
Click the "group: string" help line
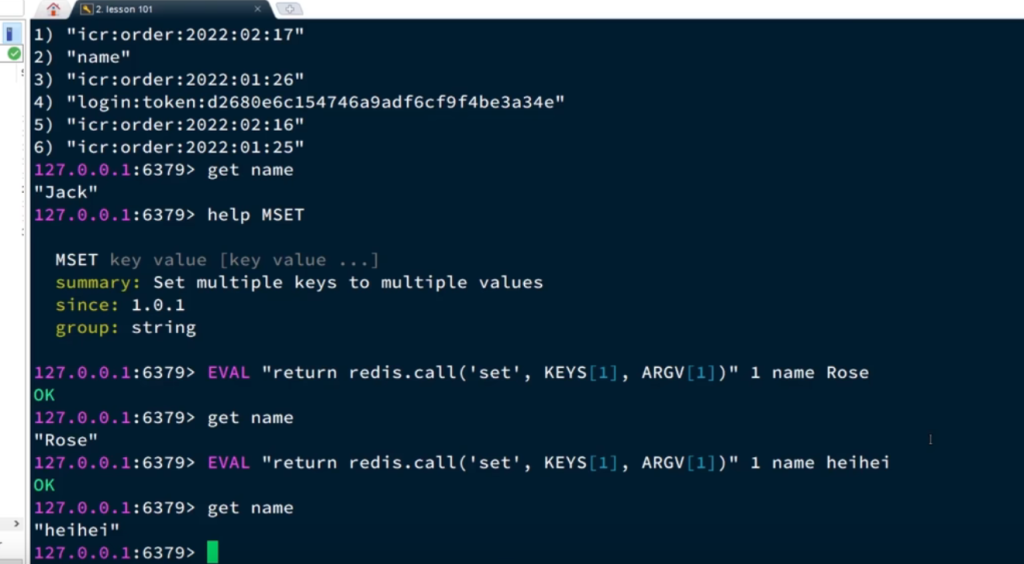click(126, 328)
